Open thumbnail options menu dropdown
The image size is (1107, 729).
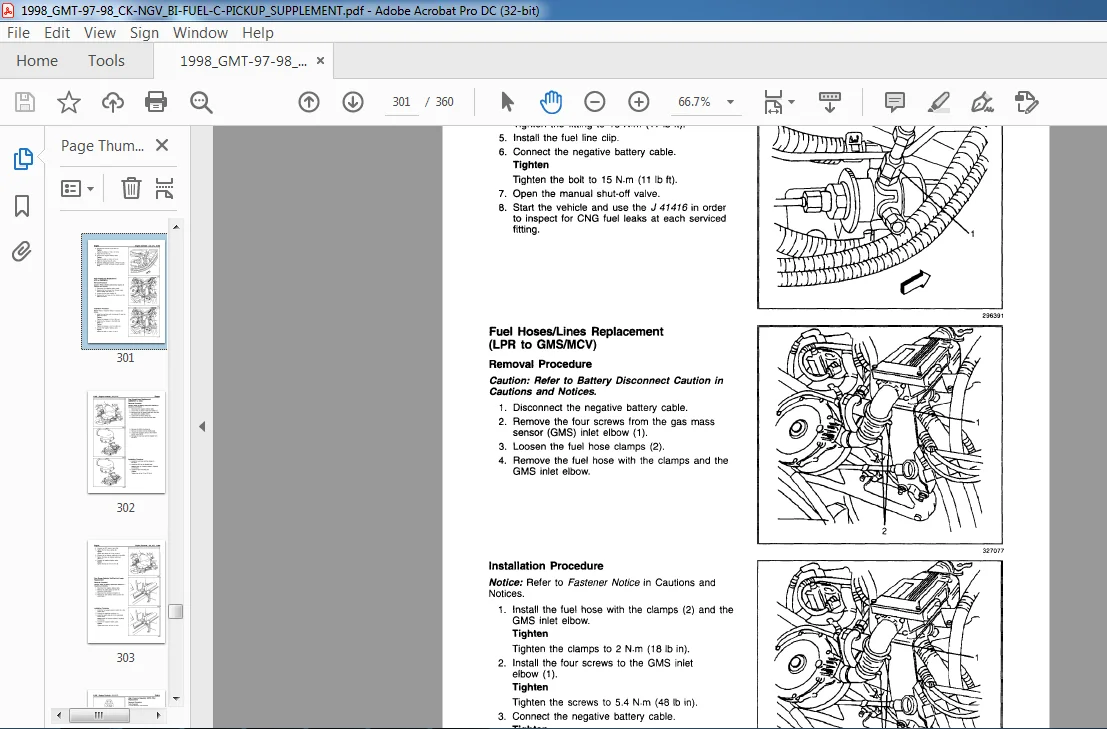point(78,188)
